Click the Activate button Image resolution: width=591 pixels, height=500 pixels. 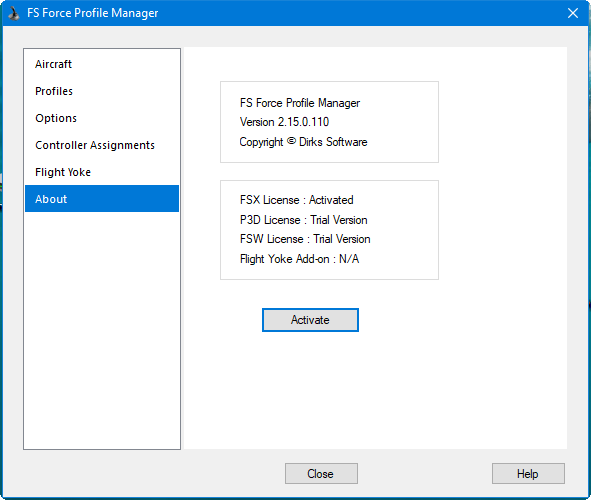click(x=310, y=320)
